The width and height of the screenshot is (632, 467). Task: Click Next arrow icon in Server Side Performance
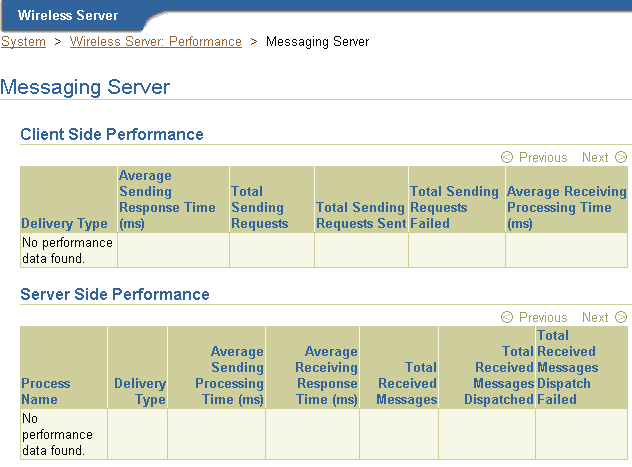621,317
